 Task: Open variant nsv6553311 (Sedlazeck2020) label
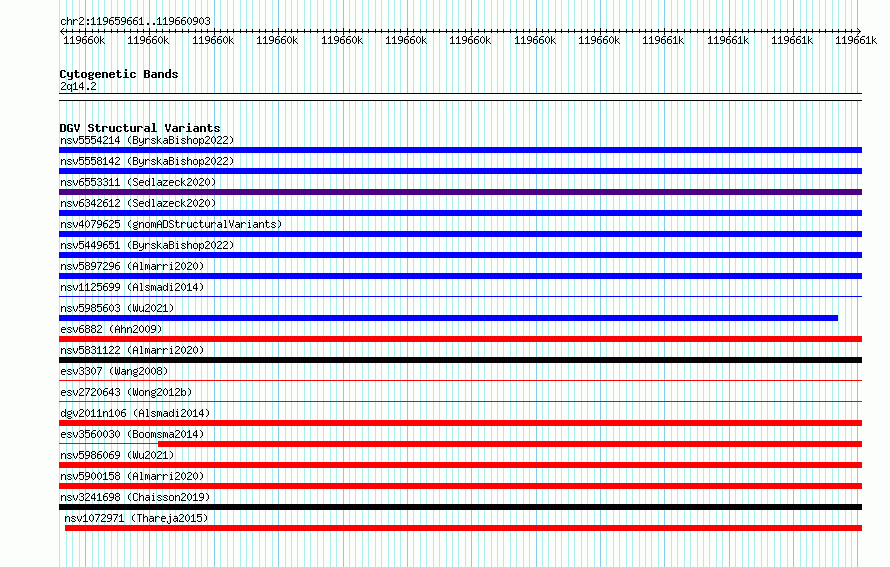tap(138, 182)
